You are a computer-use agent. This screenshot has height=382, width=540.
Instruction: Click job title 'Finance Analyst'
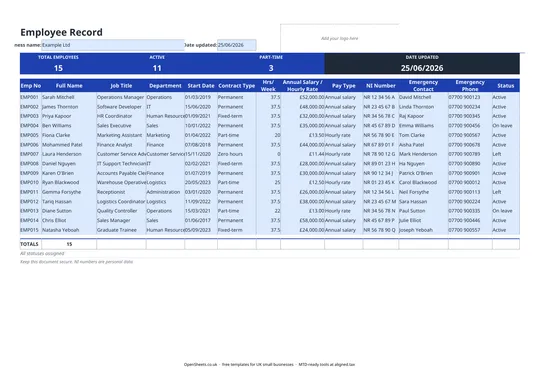point(114,145)
